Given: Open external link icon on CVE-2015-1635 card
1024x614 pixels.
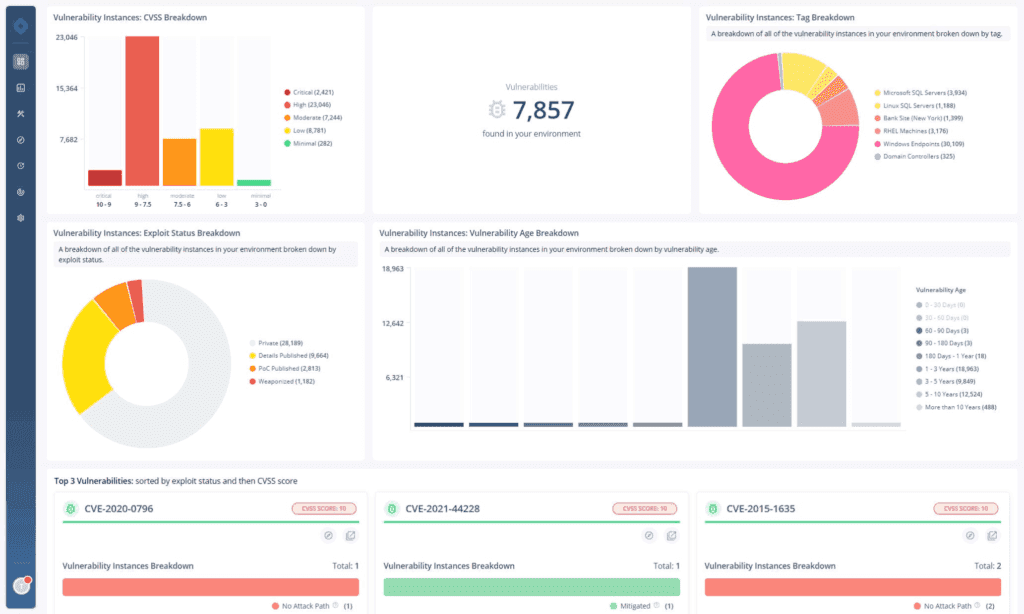Looking at the screenshot, I should click(x=993, y=536).
